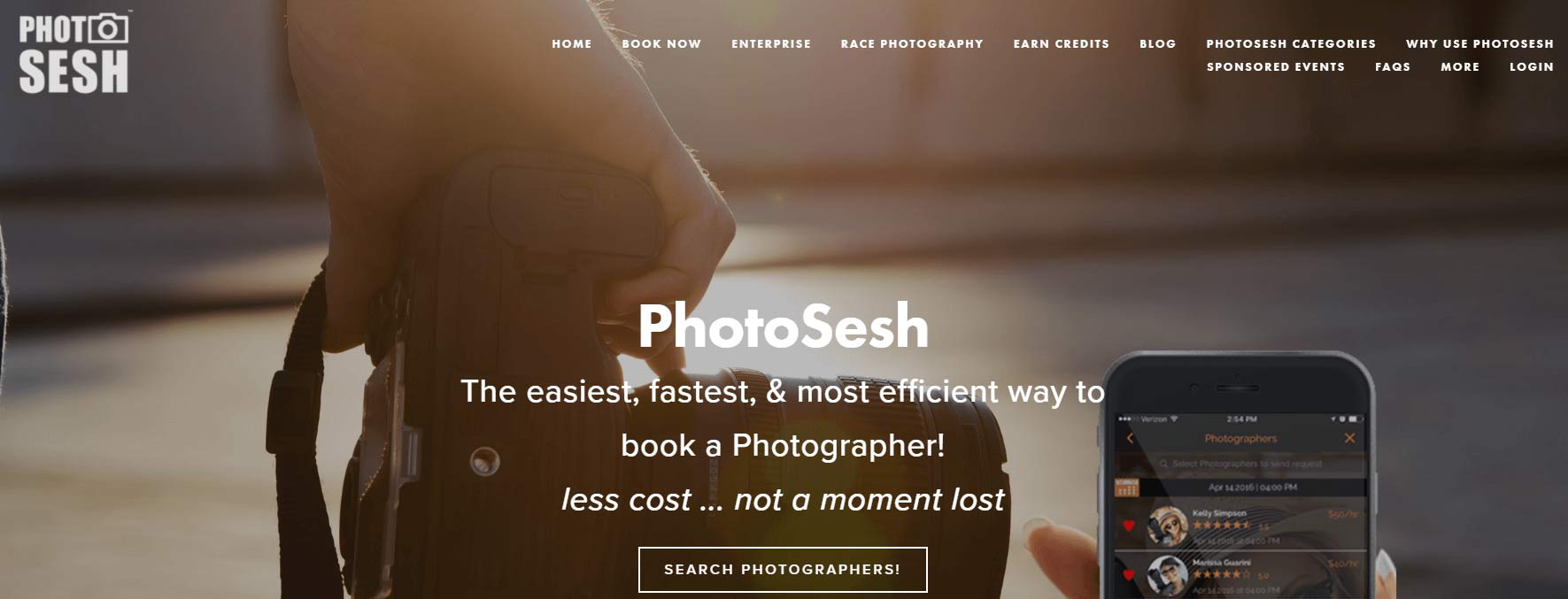
Task: Click the Login link
Action: tap(1532, 66)
